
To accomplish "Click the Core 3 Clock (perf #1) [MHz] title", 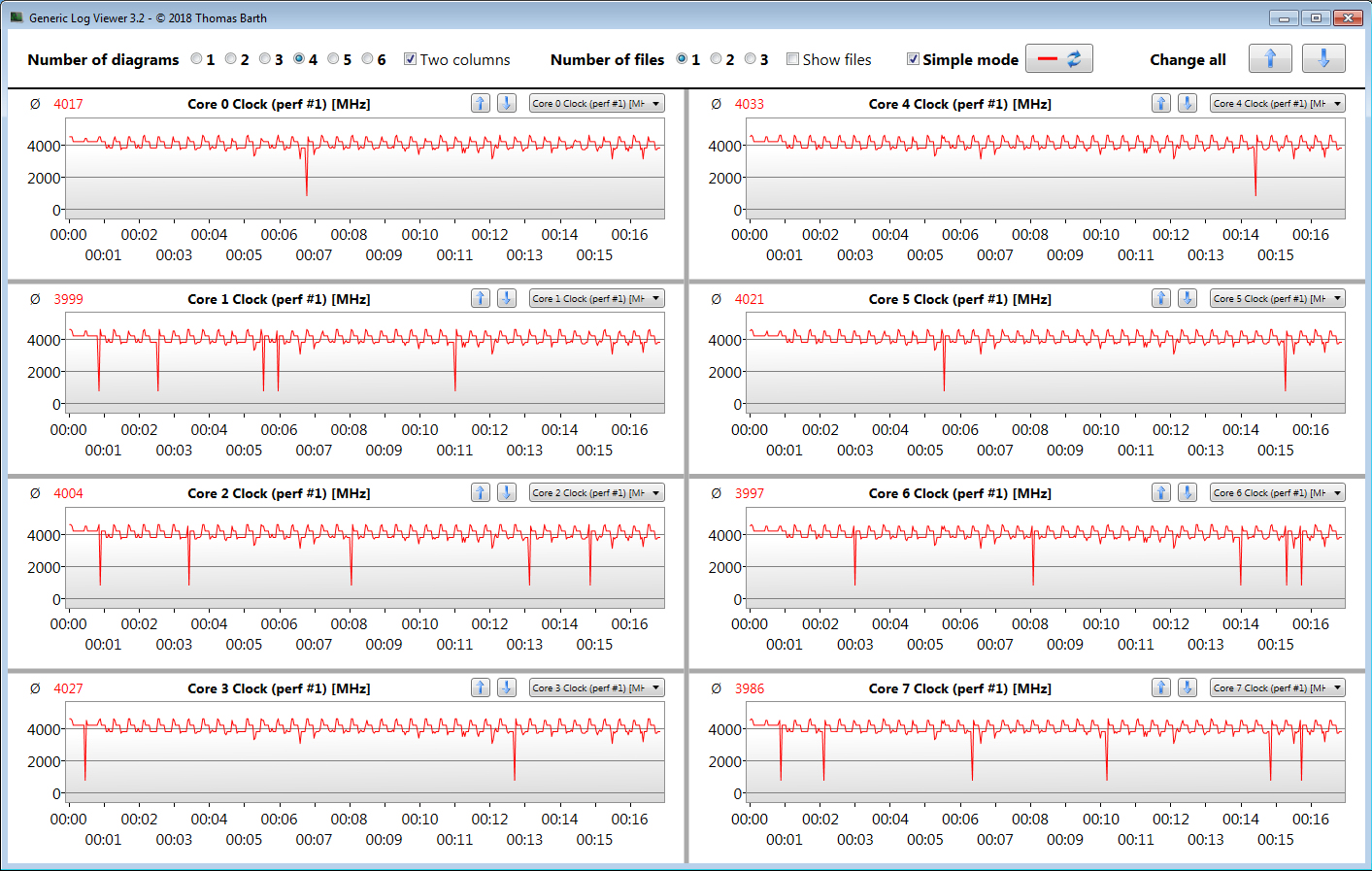I will tap(279, 688).
